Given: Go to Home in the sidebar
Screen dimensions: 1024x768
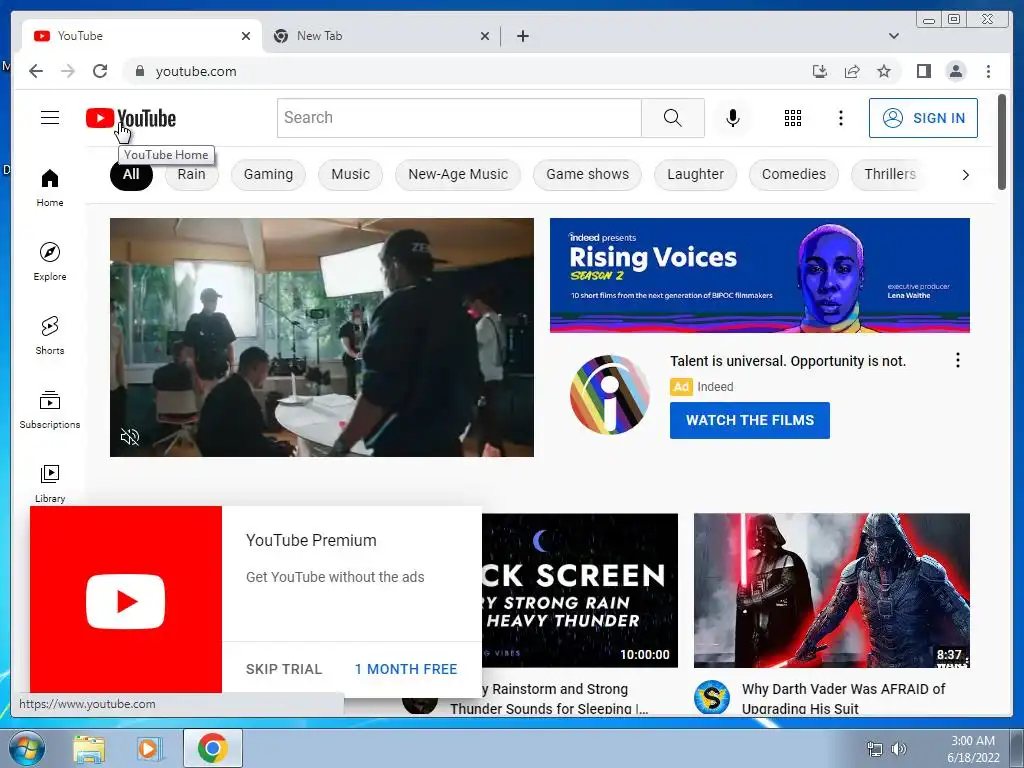Looking at the screenshot, I should pyautogui.click(x=50, y=188).
